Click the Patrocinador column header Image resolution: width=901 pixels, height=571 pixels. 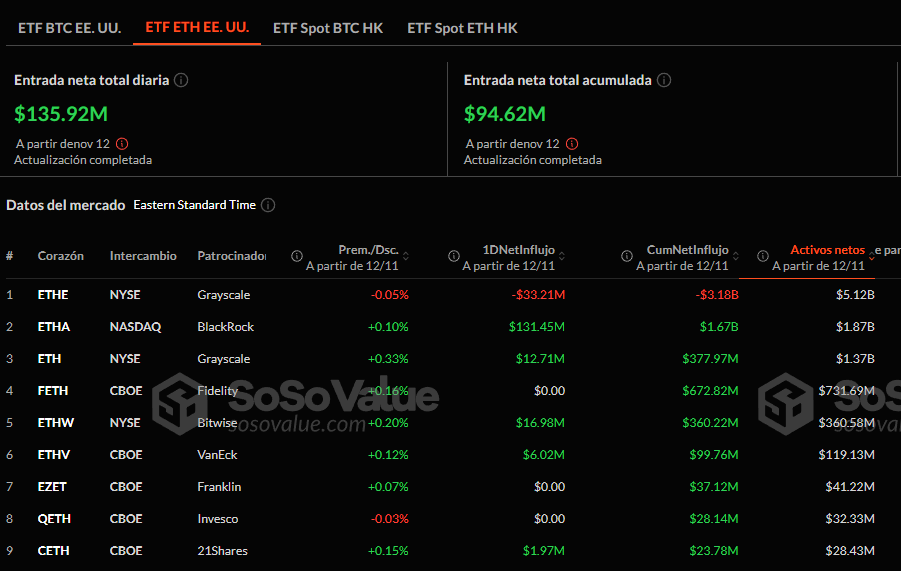[x=232, y=256]
